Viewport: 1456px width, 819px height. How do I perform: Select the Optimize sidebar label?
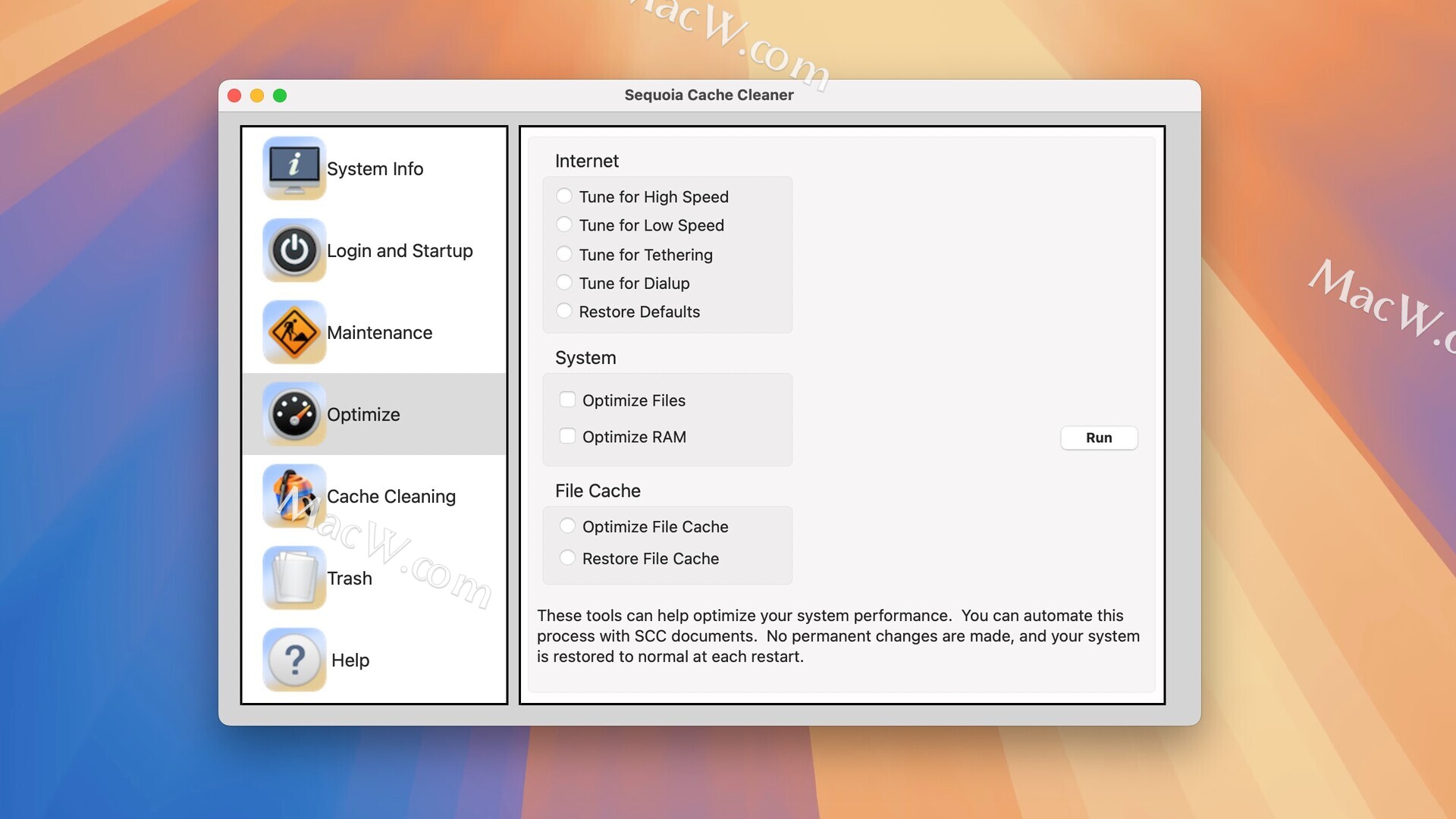(x=363, y=414)
